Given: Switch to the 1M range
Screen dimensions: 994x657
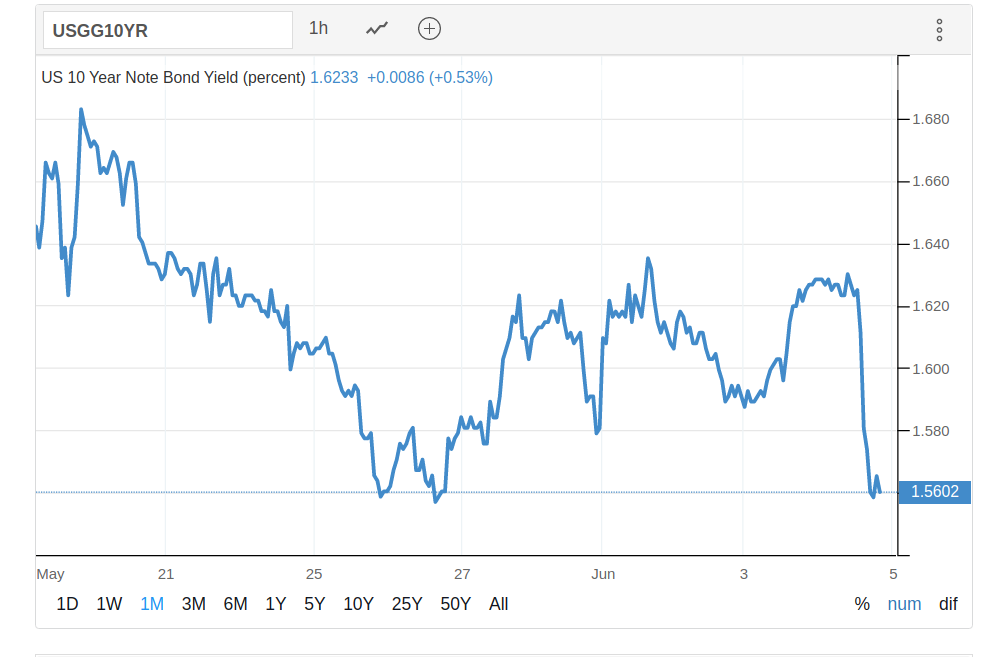Looking at the screenshot, I should pos(152,604).
